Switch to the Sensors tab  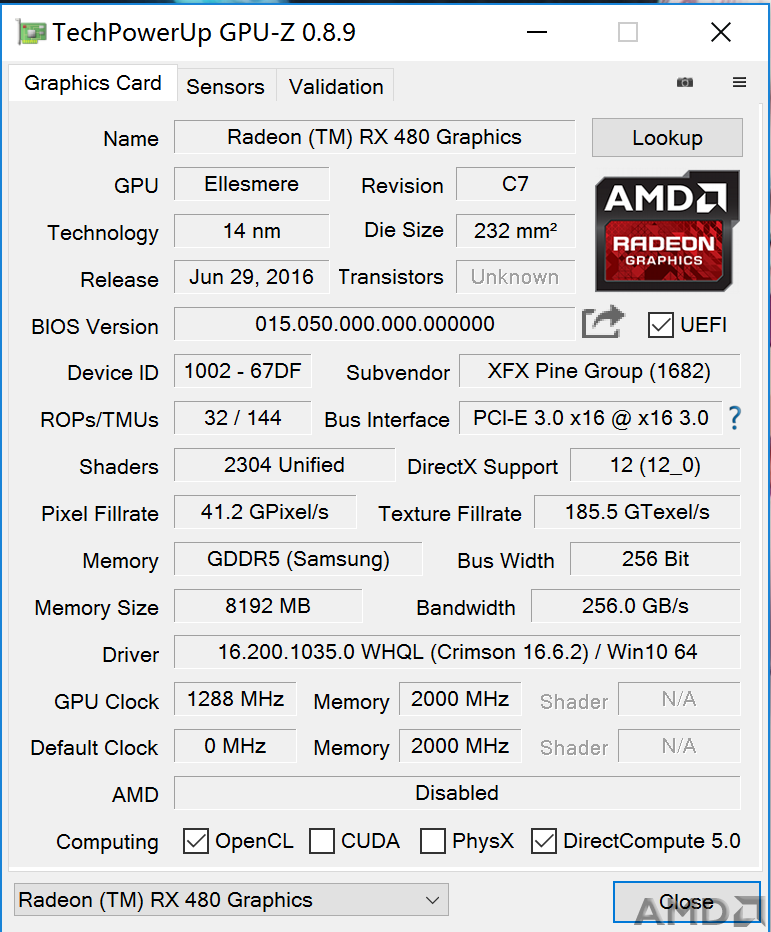coord(225,87)
